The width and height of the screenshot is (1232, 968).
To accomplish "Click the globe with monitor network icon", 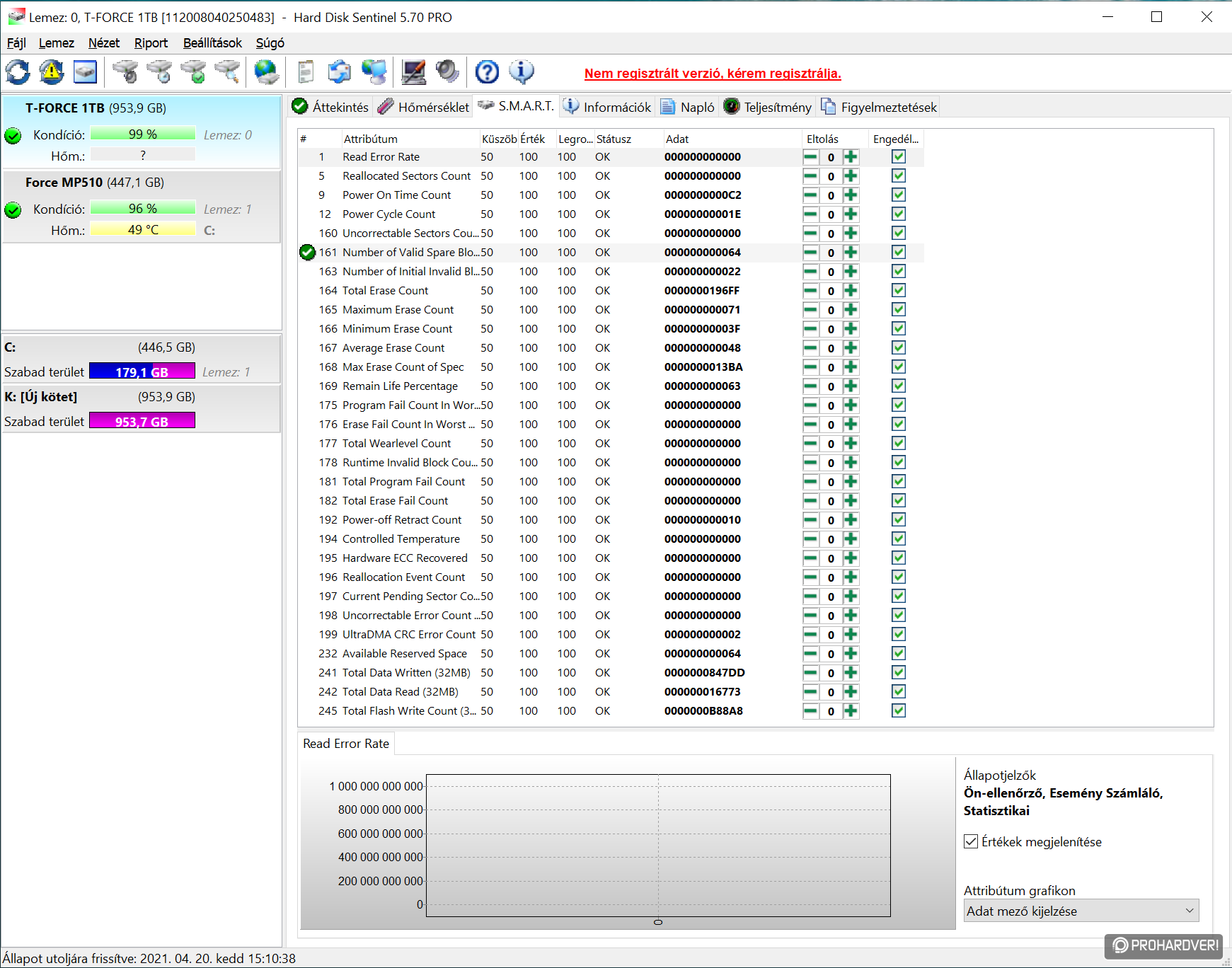I will (x=374, y=71).
